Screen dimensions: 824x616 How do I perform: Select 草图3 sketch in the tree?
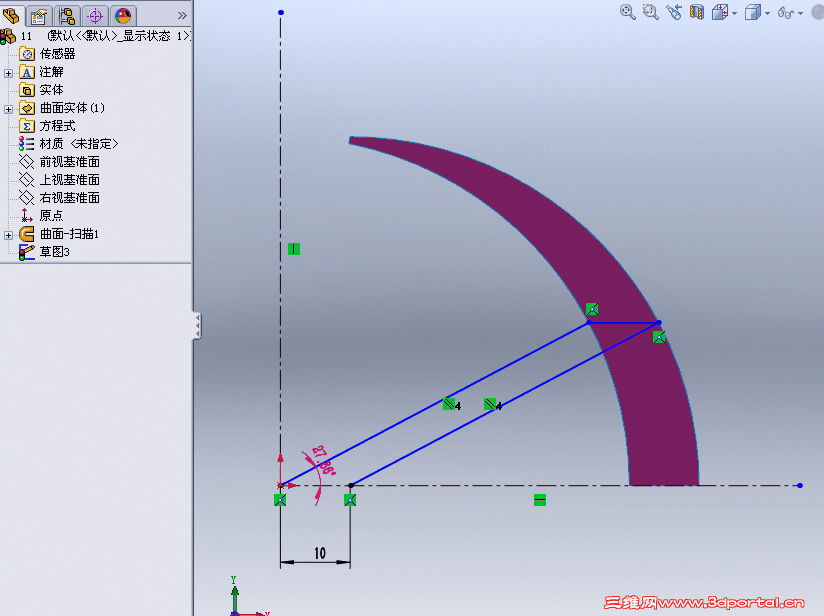pyautogui.click(x=55, y=252)
